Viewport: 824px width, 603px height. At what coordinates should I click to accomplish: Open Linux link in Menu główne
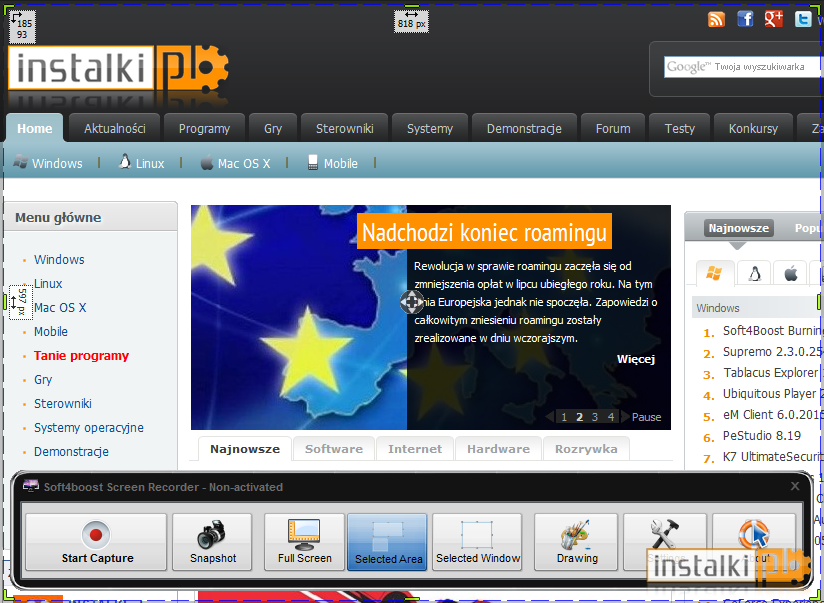(48, 283)
